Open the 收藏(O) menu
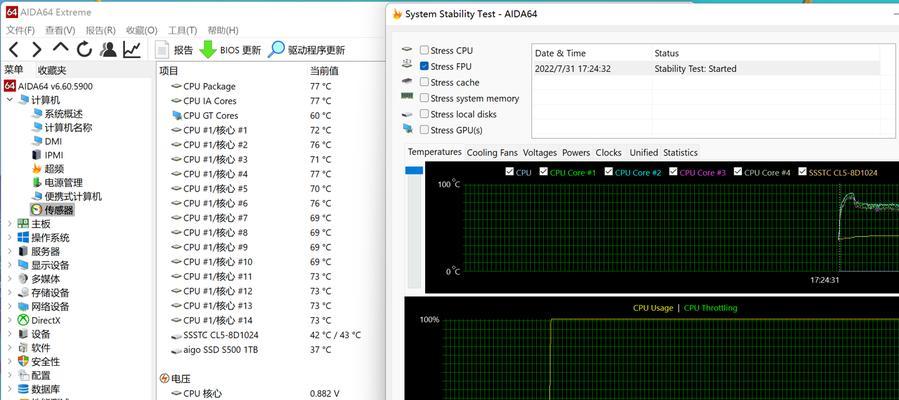Image resolution: width=899 pixels, height=400 pixels. pos(142,30)
